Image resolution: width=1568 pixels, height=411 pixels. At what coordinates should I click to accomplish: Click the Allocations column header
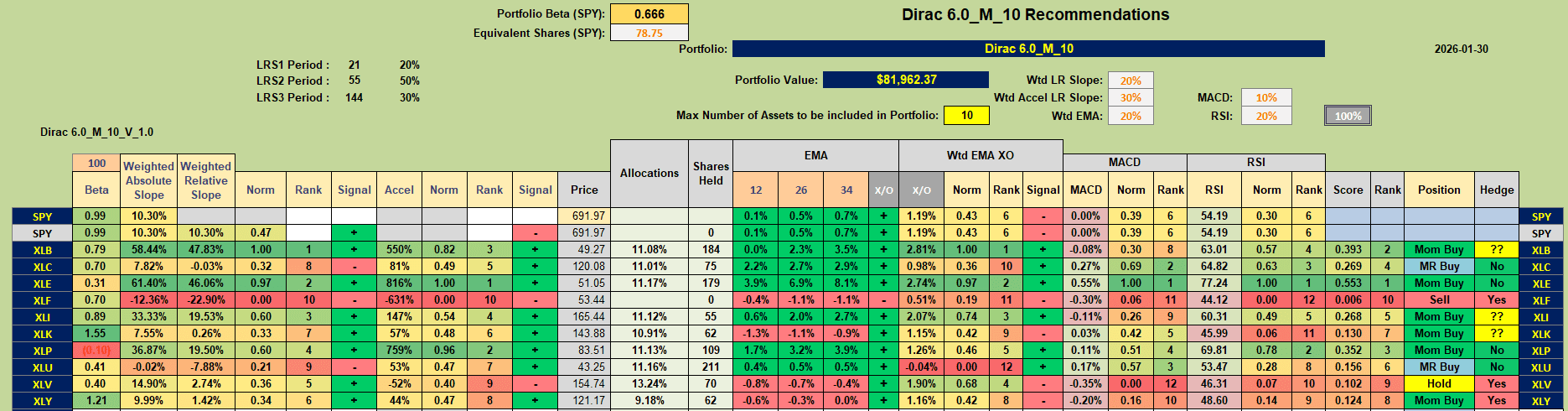(649, 173)
